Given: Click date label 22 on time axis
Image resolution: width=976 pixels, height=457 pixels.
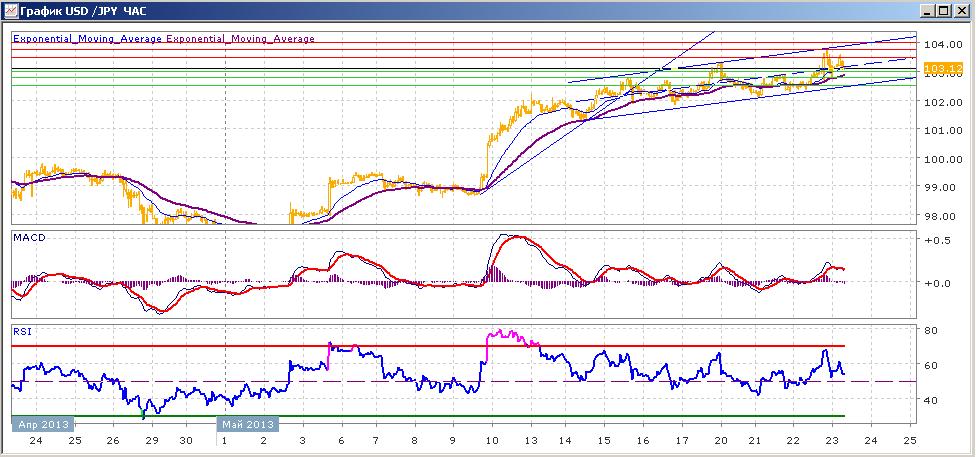Looking at the screenshot, I should (x=793, y=440).
